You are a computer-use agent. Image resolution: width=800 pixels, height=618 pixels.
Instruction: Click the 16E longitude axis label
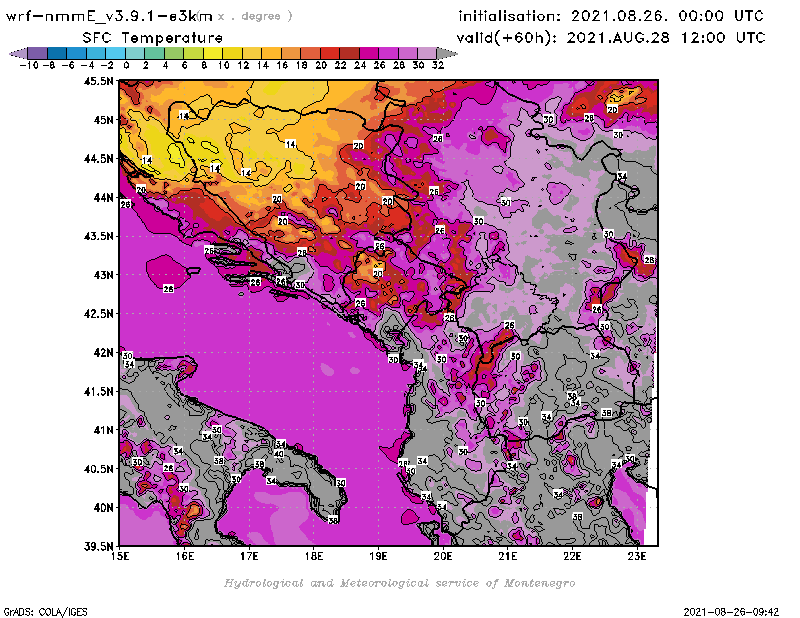tap(185, 556)
